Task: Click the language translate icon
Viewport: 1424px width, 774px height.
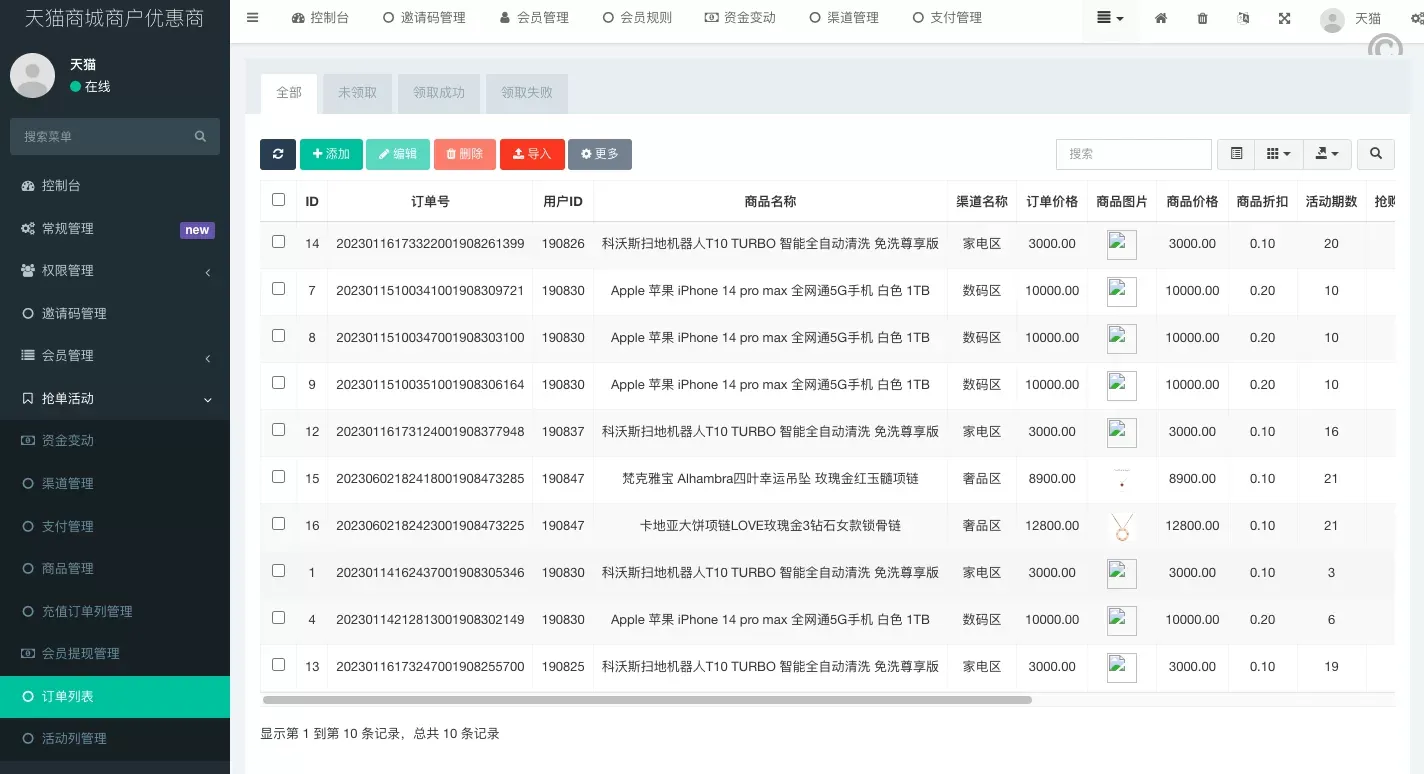Action: click(x=1243, y=18)
